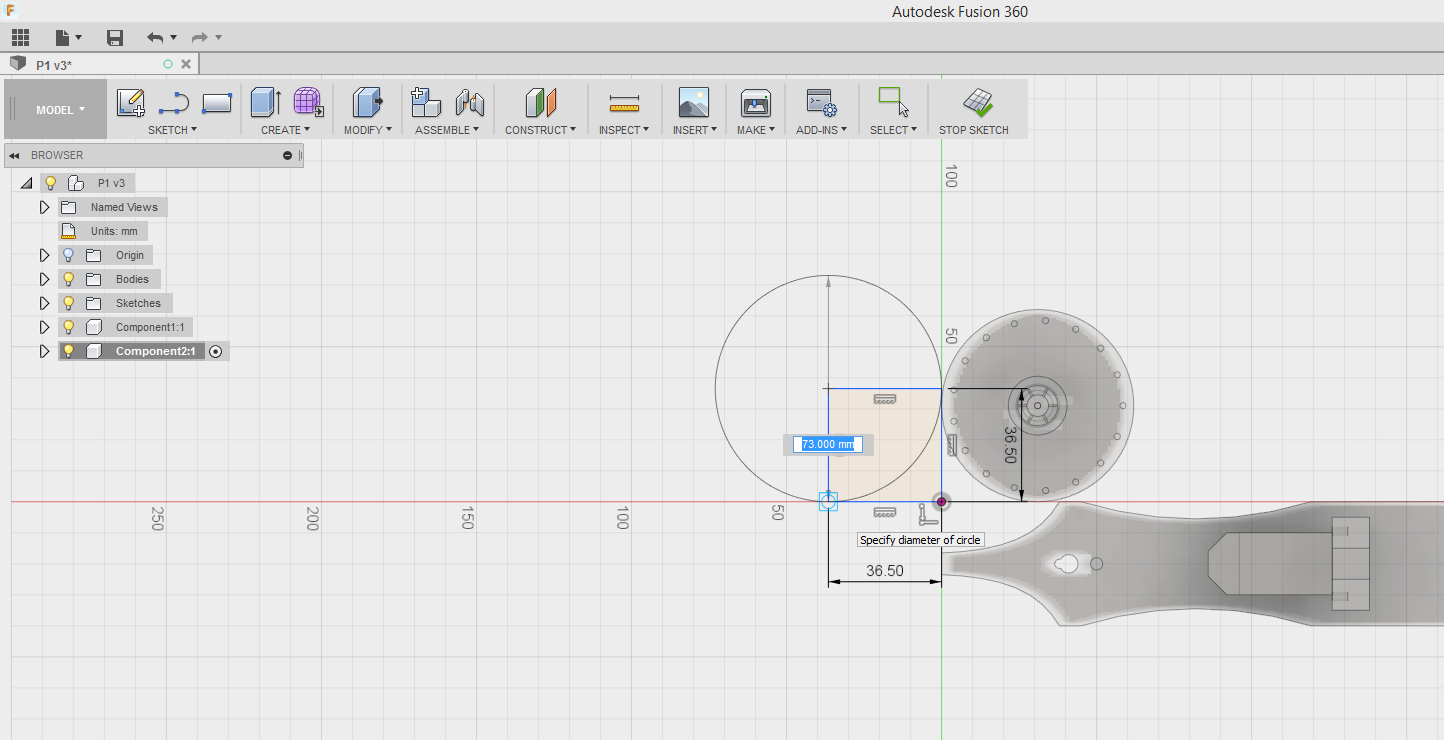Click the Redo arrow

pos(200,37)
